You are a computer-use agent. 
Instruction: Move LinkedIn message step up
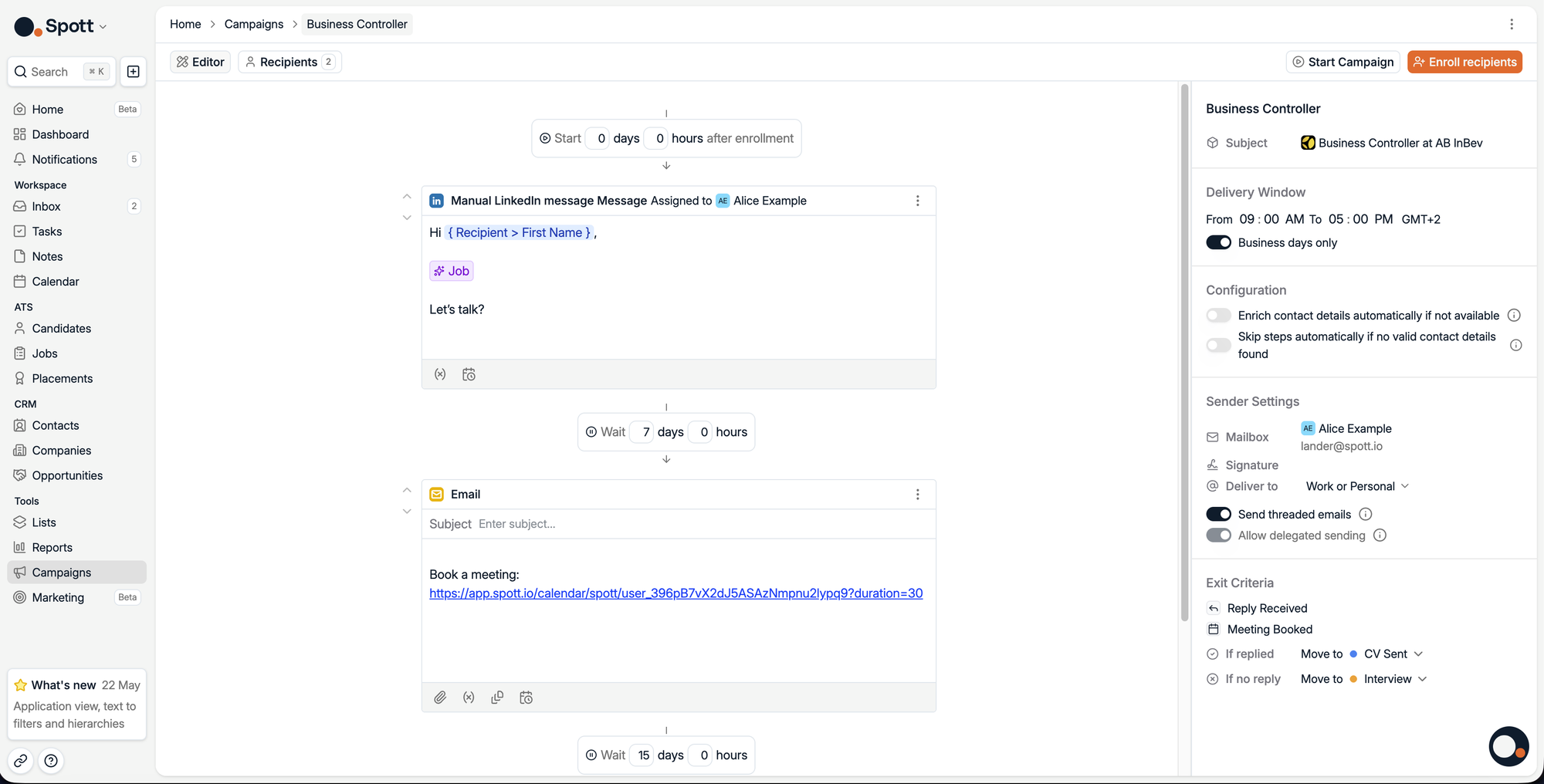point(407,197)
